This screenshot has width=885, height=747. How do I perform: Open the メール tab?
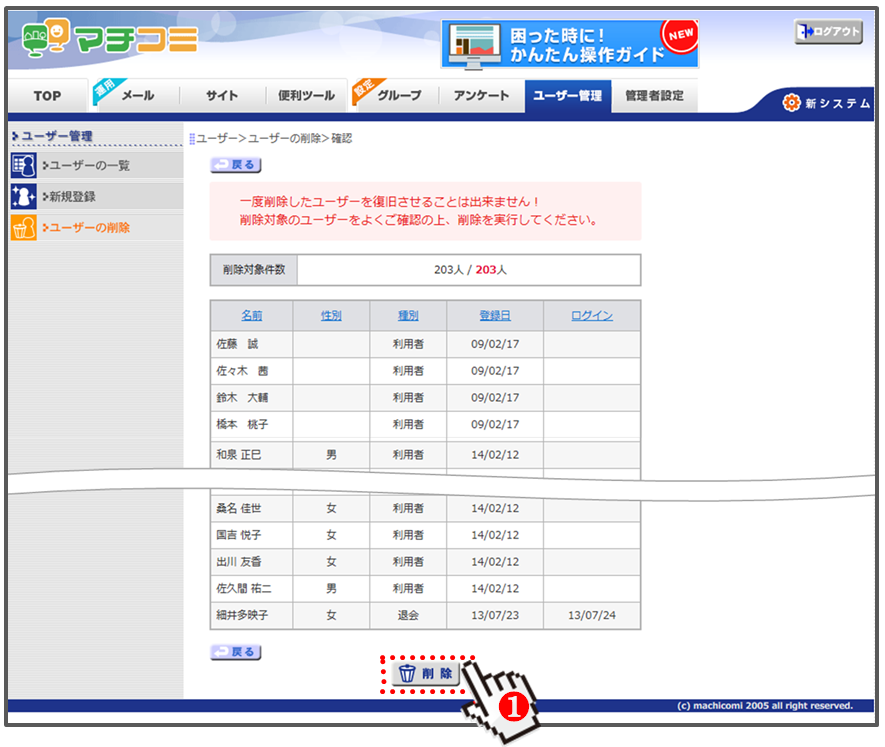tap(137, 96)
